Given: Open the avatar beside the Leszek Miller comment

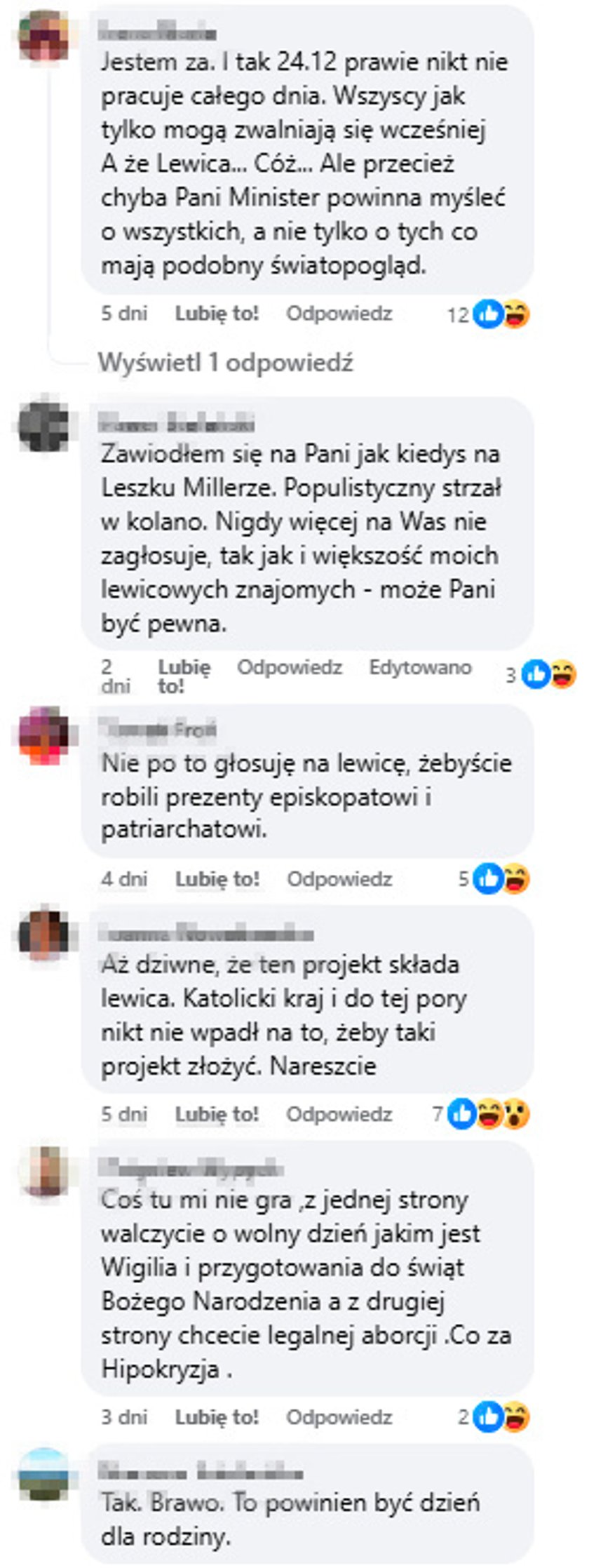Looking at the screenshot, I should [43, 426].
